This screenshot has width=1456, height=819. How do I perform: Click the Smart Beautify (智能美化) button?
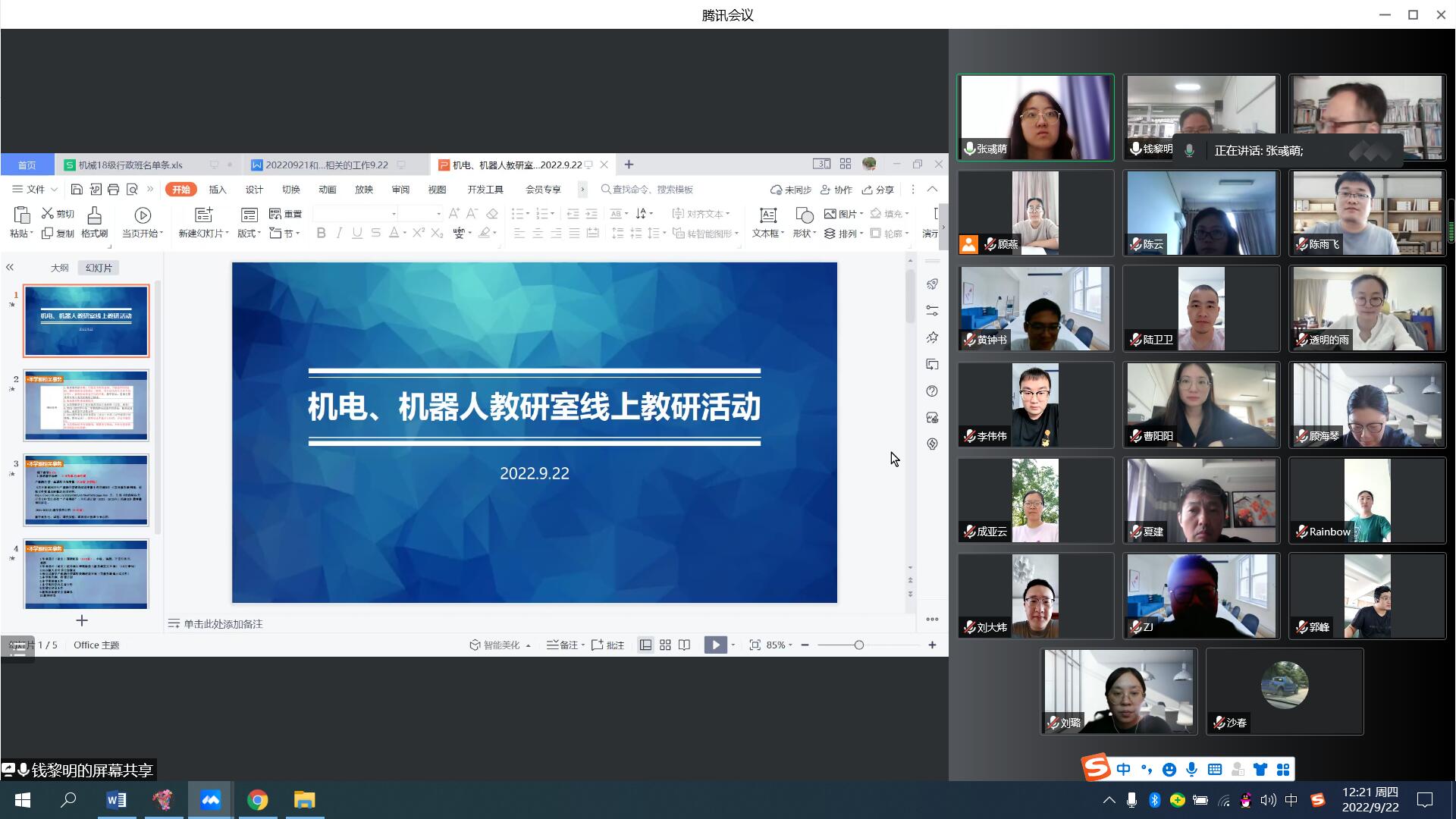coord(500,645)
